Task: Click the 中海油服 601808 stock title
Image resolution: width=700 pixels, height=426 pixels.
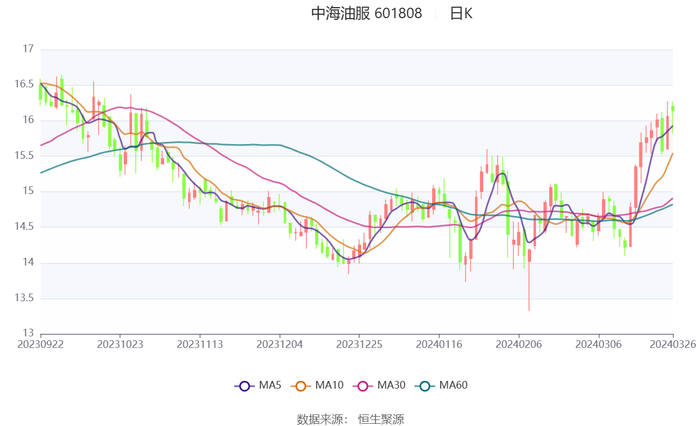Action: click(x=366, y=14)
